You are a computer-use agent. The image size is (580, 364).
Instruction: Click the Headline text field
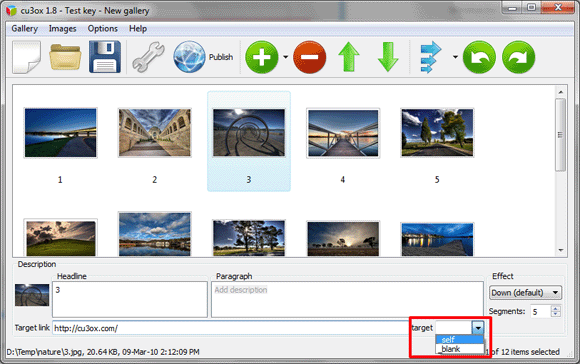click(x=130, y=299)
